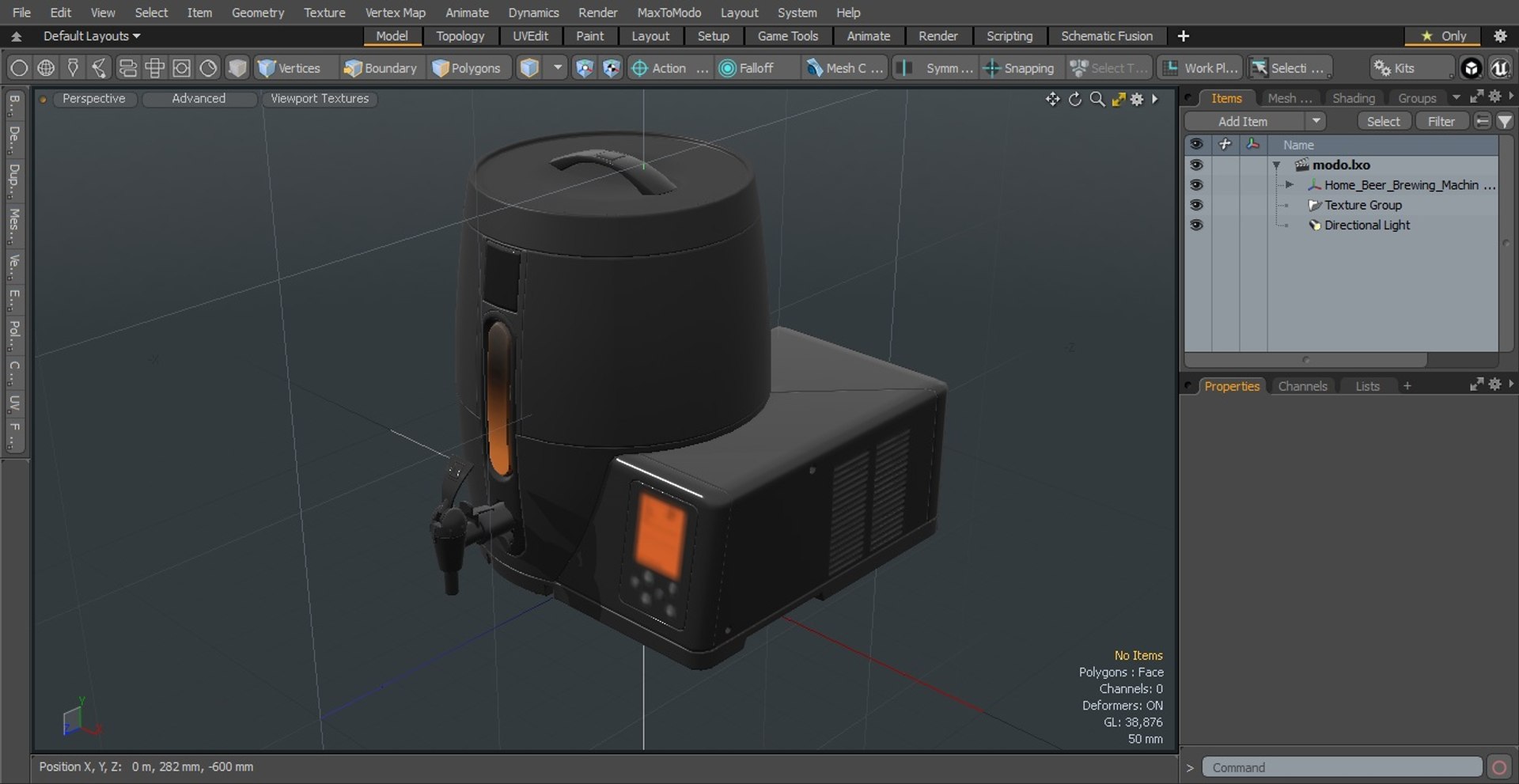
Task: Click the viewport pan move icon
Action: tap(1052, 99)
